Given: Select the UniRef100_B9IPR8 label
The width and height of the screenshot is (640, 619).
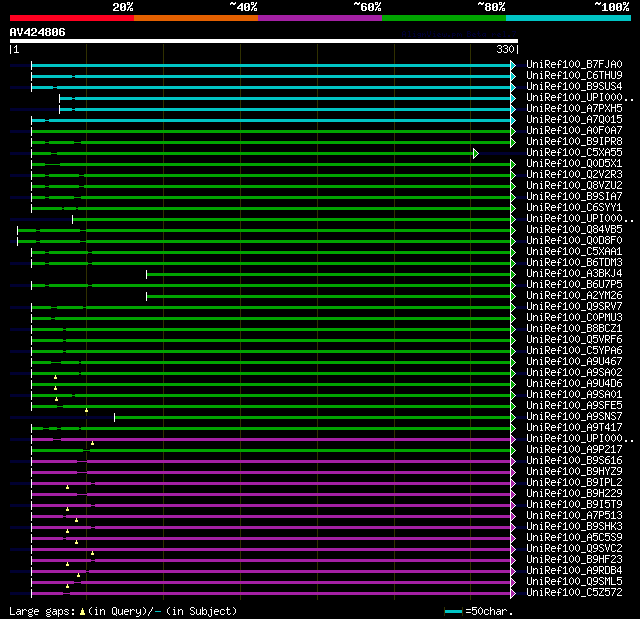Looking at the screenshot, I should coord(574,142).
